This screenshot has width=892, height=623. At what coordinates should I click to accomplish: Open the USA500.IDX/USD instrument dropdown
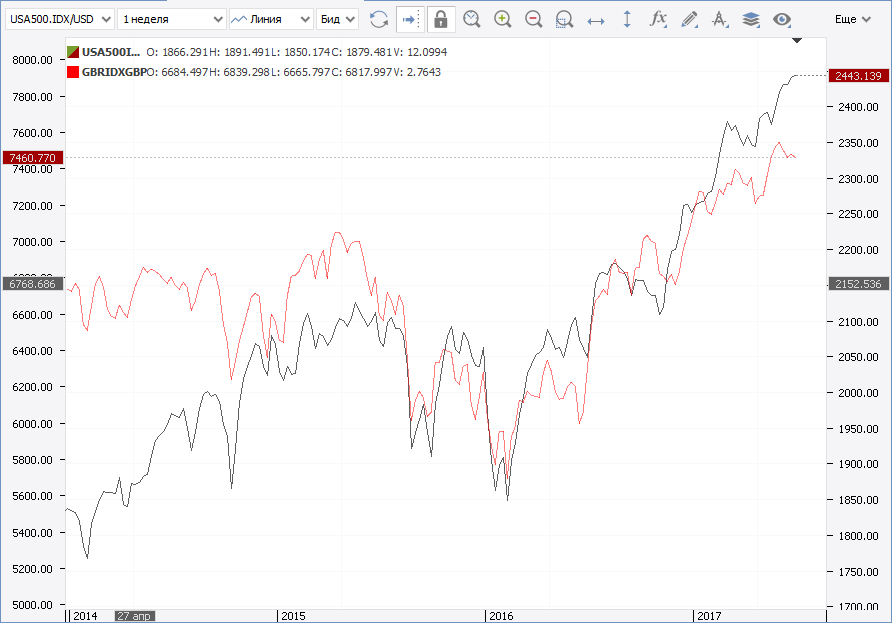click(58, 19)
